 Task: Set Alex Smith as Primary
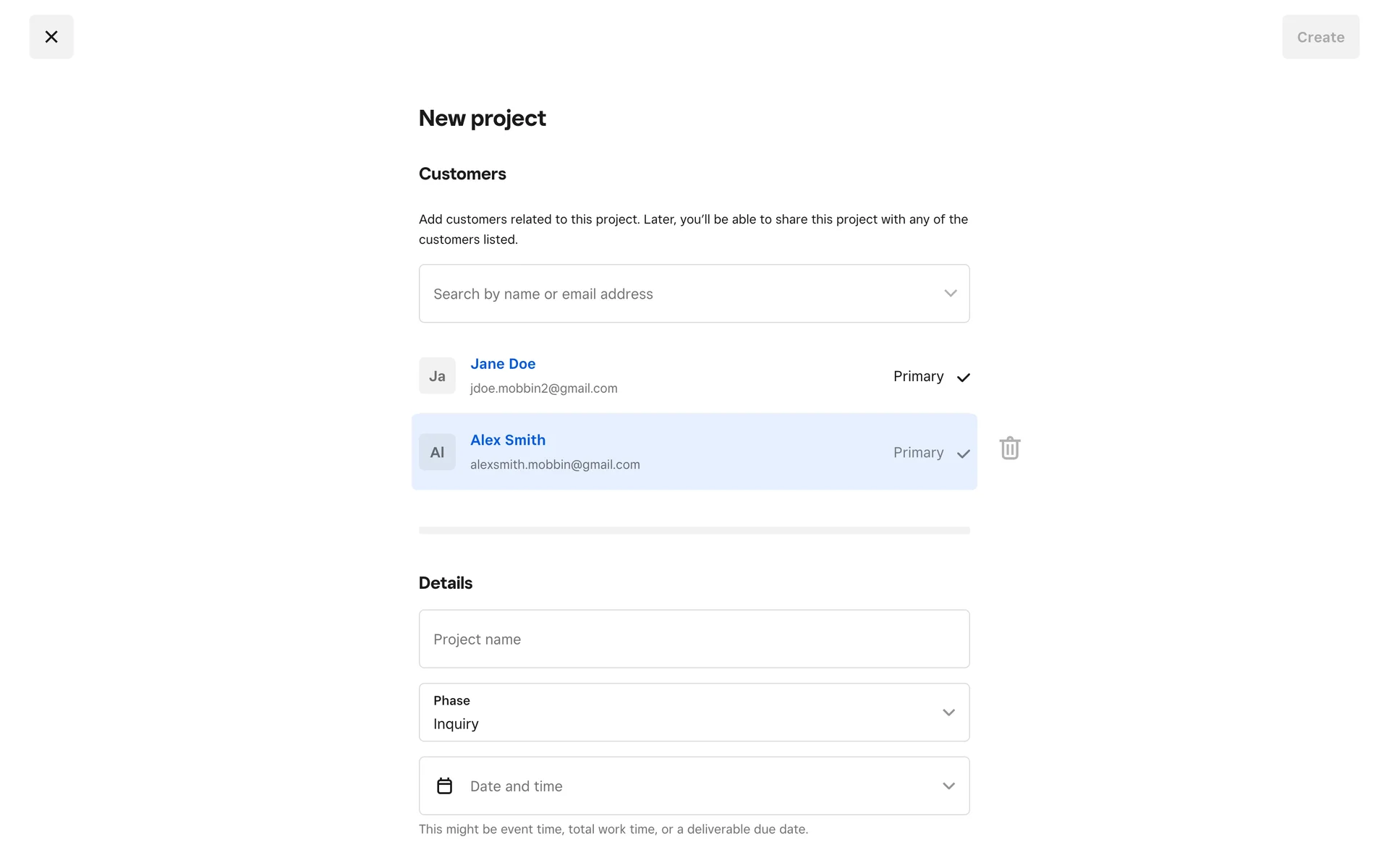(918, 453)
